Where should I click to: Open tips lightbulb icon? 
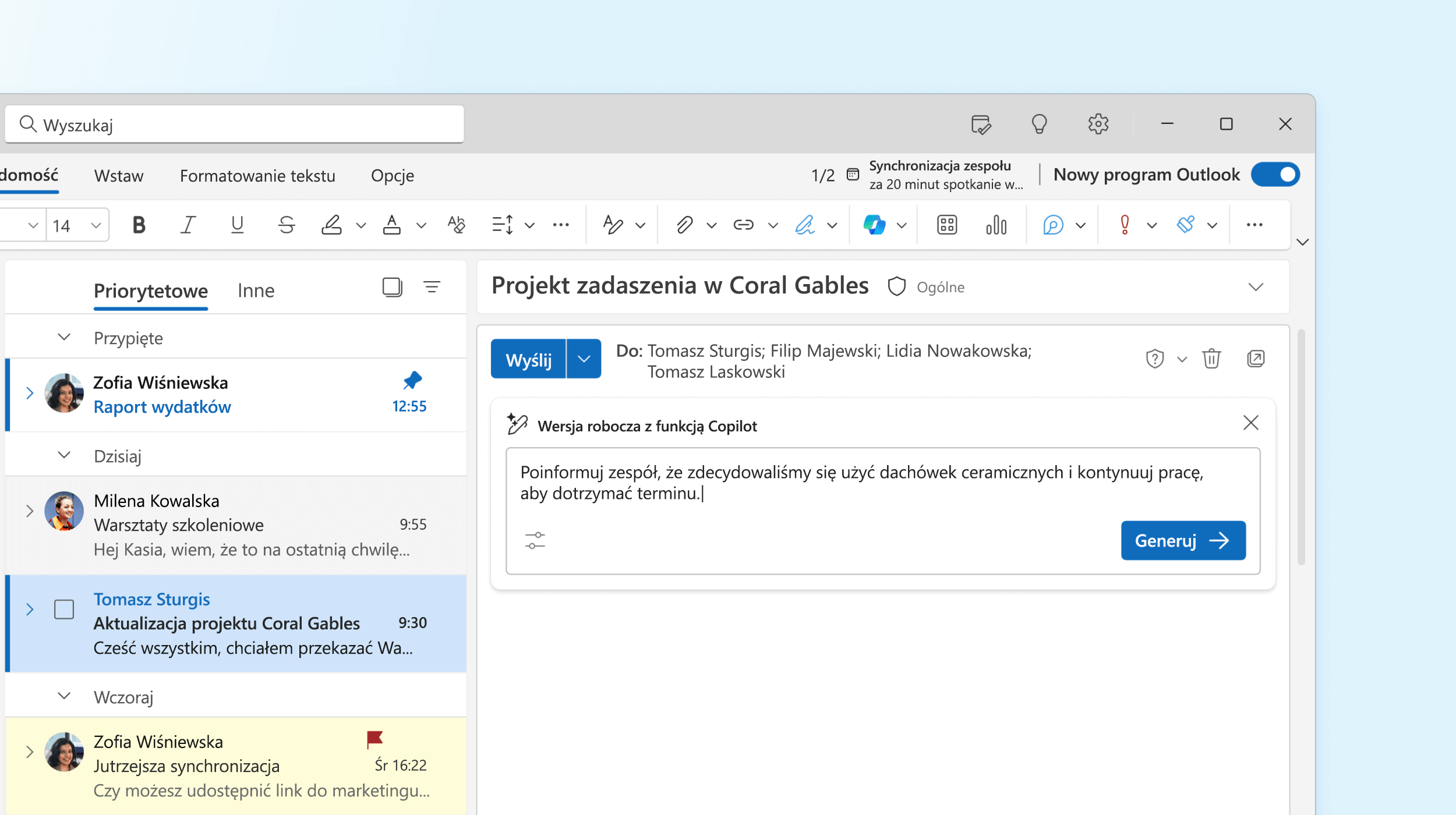point(1040,124)
